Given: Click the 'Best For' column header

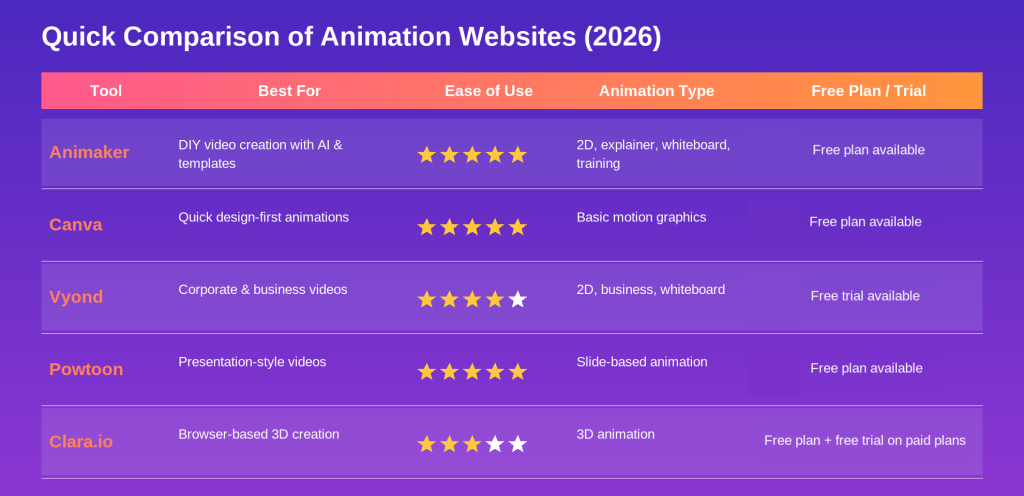Looking at the screenshot, I should [289, 91].
